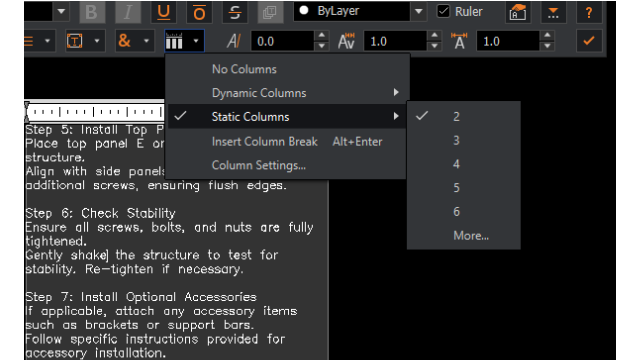Image resolution: width=640 pixels, height=360 pixels.
Task: Toggle Italic text formatting
Action: coord(128,12)
